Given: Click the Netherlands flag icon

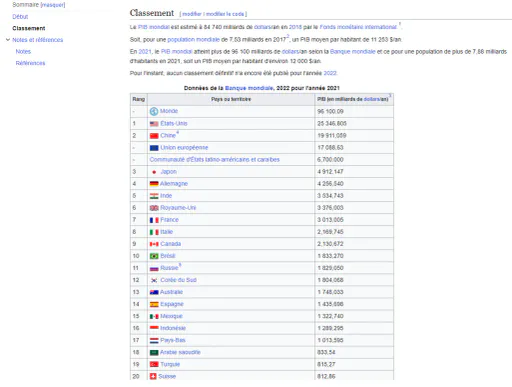Looking at the screenshot, I should point(154,340).
